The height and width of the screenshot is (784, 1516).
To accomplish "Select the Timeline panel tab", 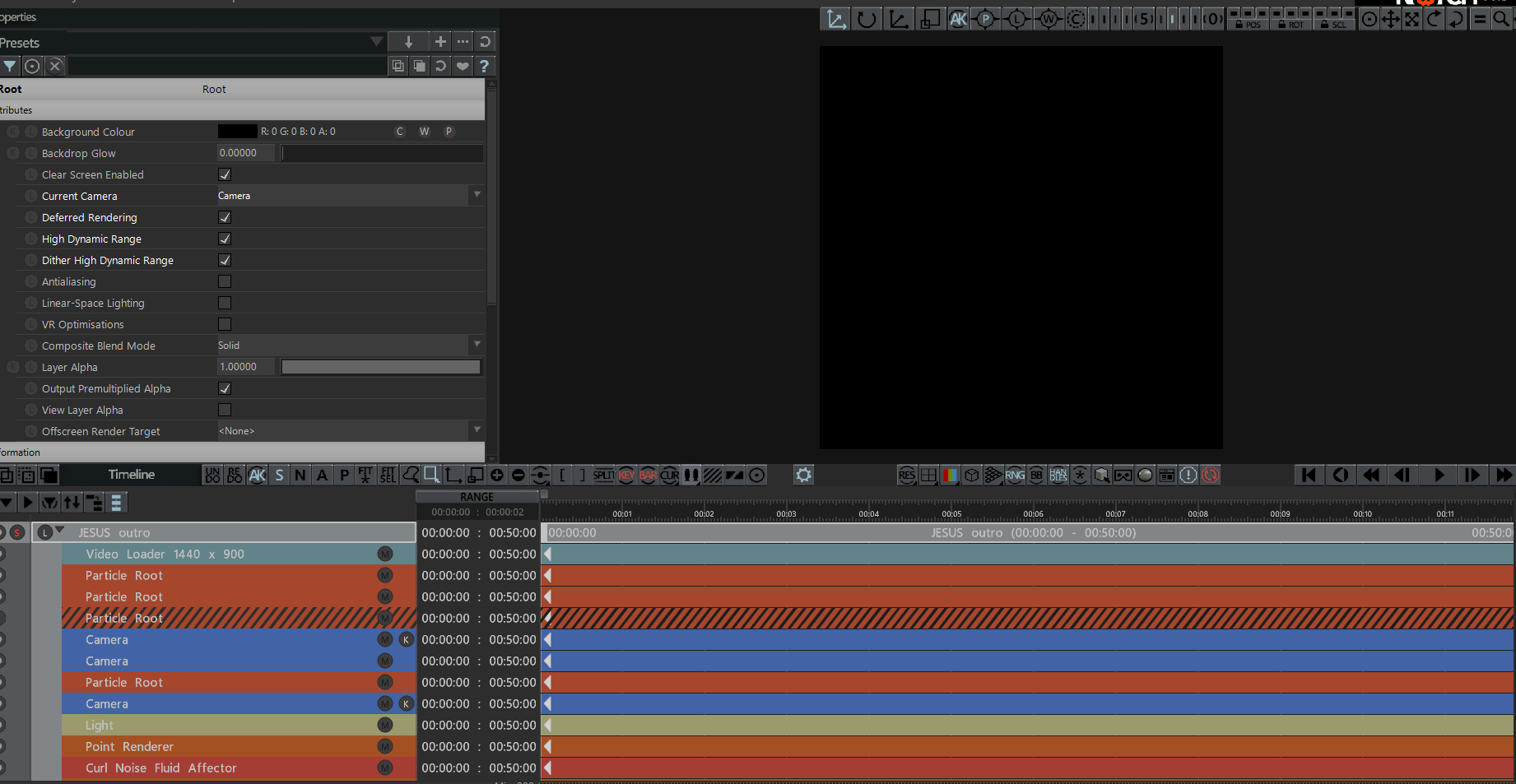I will (x=132, y=475).
